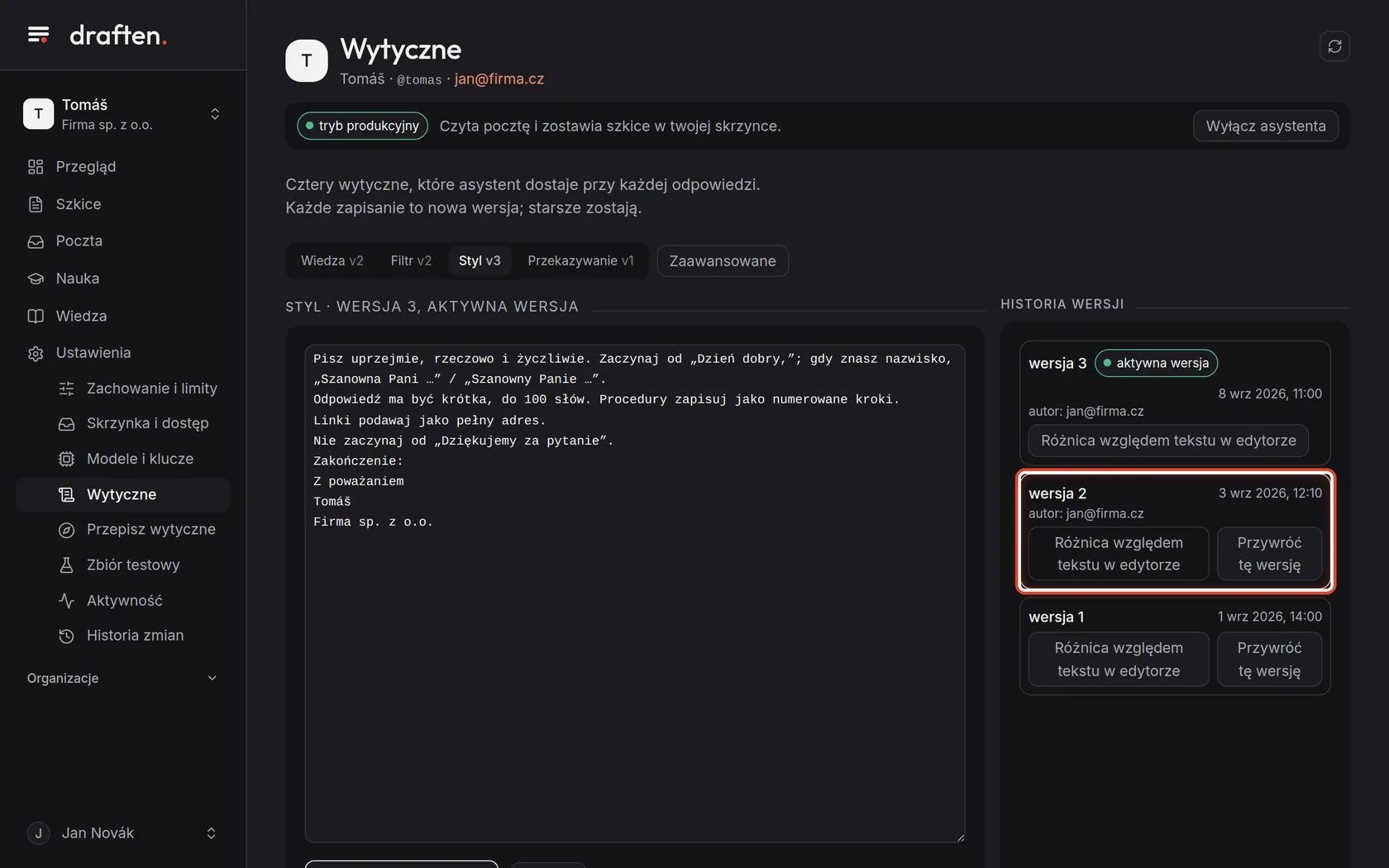The width and height of the screenshot is (1389, 868).
Task: Click the Przepisz wytyczne compass icon
Action: click(x=67, y=530)
